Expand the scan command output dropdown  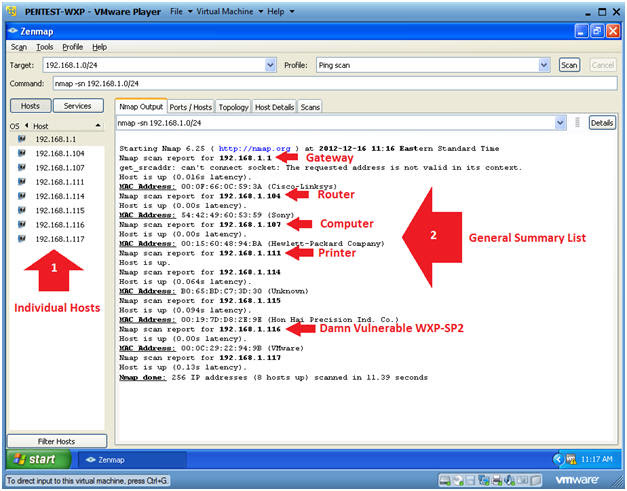[x=560, y=123]
